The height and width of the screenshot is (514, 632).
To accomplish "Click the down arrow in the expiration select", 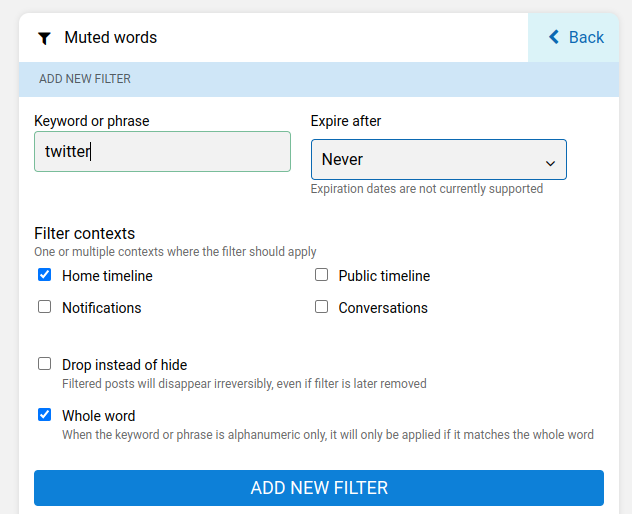I will pos(549,162).
